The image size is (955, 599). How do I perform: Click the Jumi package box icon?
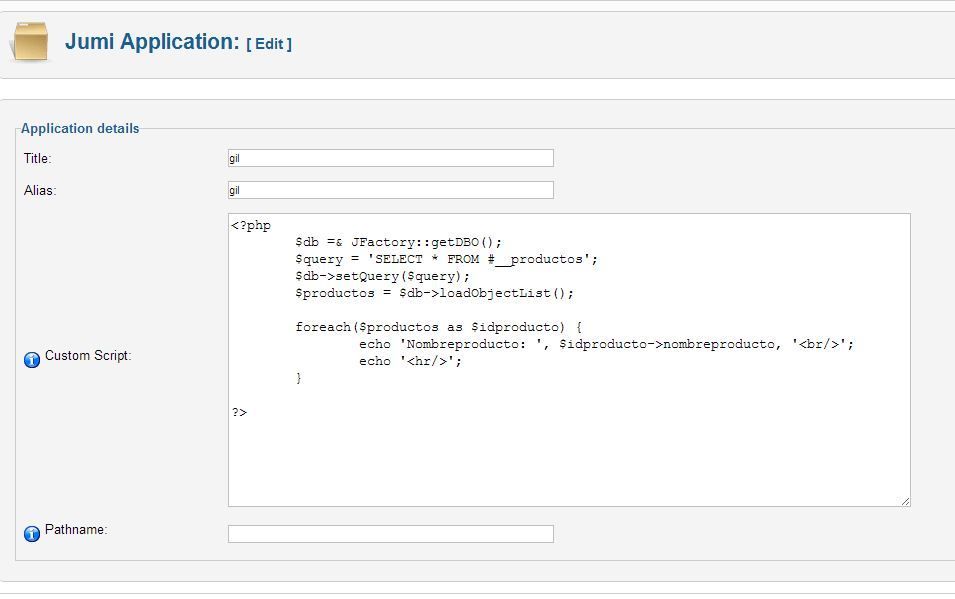point(29,41)
